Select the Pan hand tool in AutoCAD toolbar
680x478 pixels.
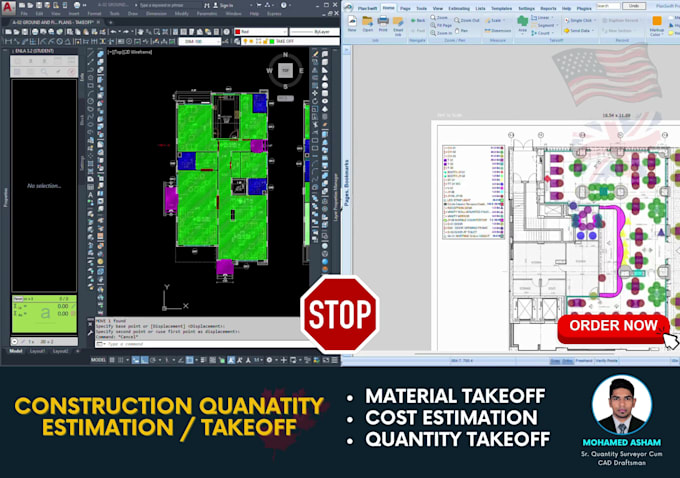pyautogui.click(x=140, y=32)
